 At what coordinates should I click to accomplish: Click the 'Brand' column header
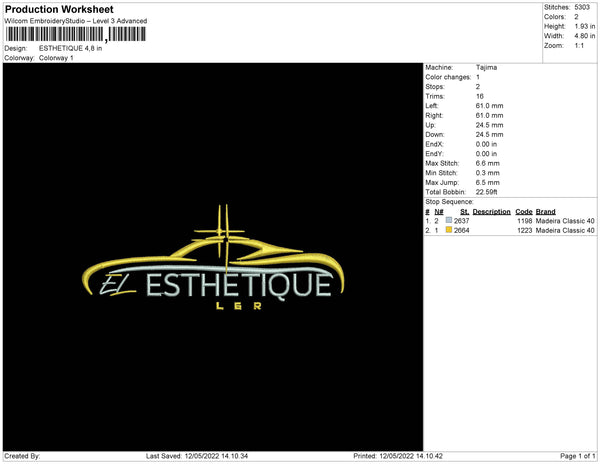[545, 212]
